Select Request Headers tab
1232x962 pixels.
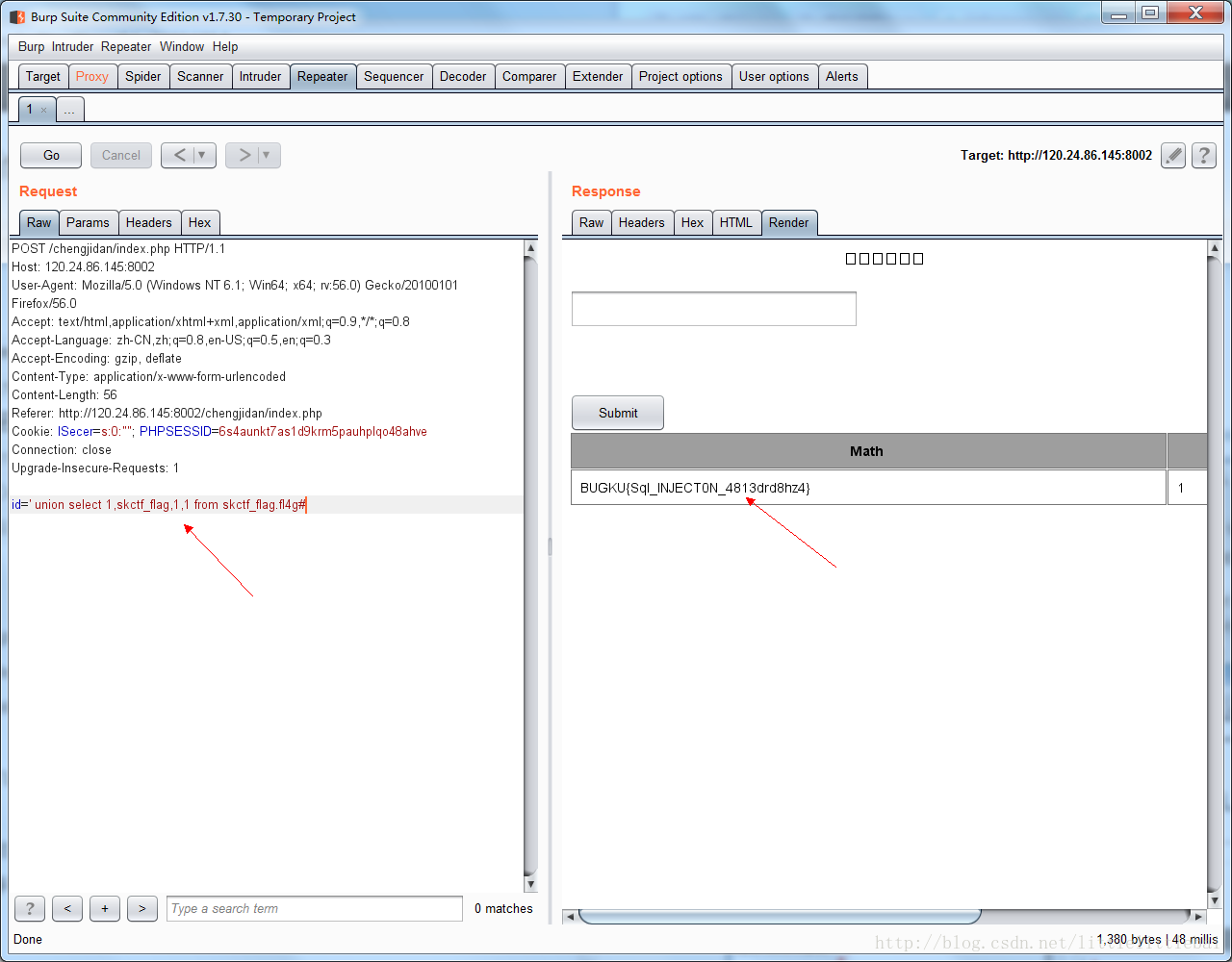(x=149, y=222)
